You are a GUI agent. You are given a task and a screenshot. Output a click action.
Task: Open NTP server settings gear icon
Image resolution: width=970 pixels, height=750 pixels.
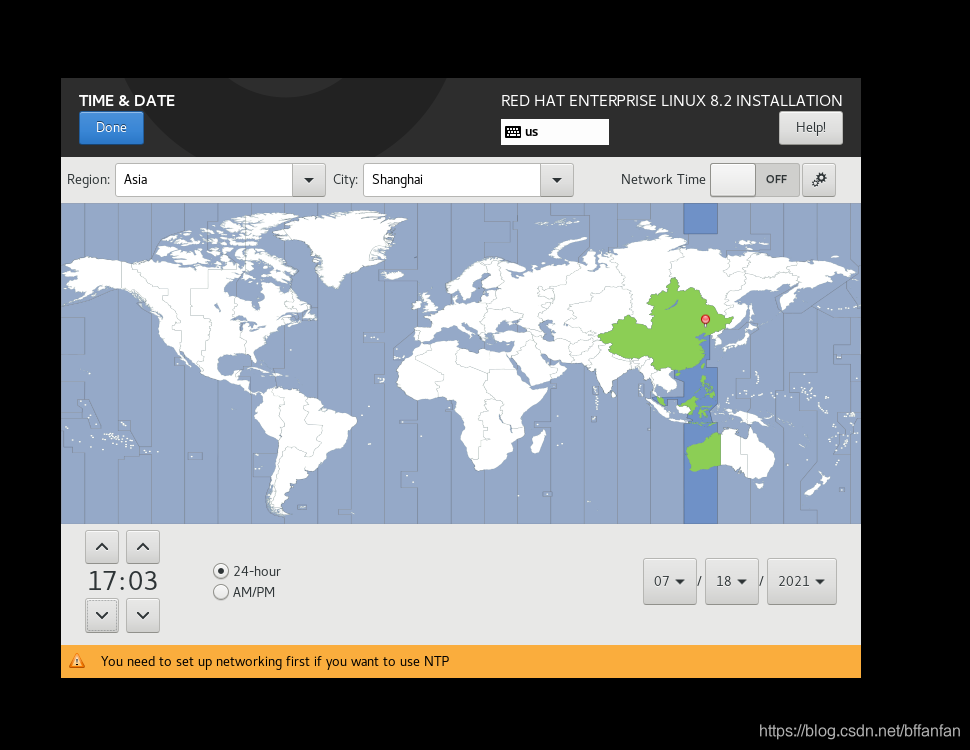[x=819, y=180]
